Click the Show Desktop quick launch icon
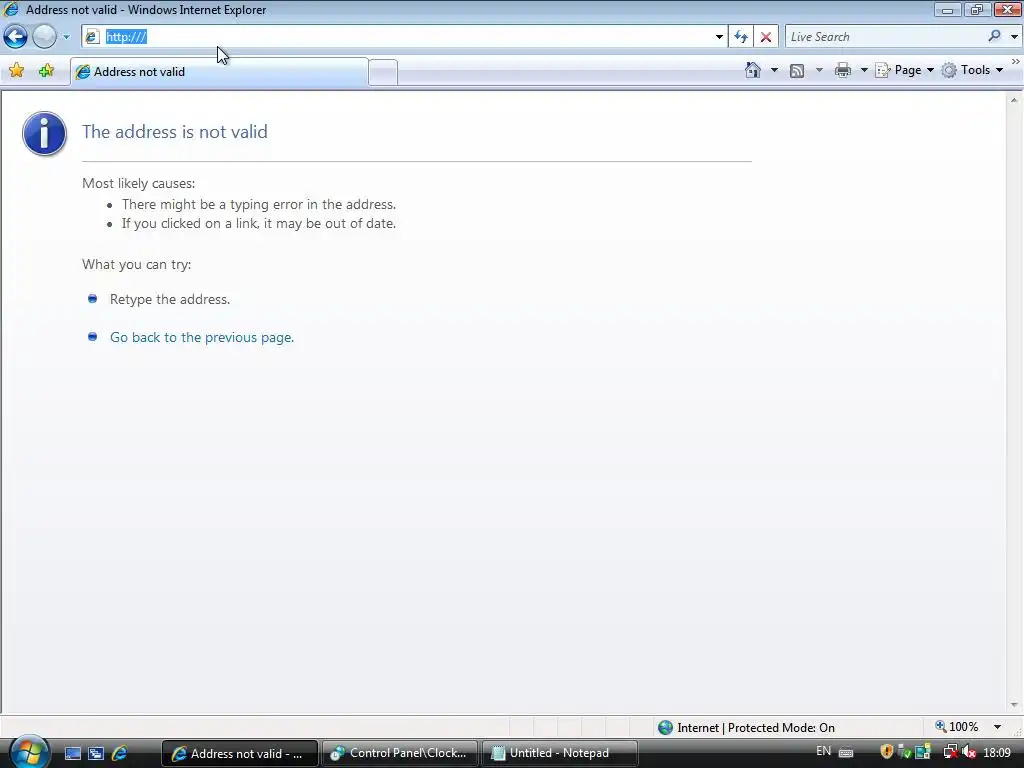The width and height of the screenshot is (1024, 768). click(x=72, y=754)
